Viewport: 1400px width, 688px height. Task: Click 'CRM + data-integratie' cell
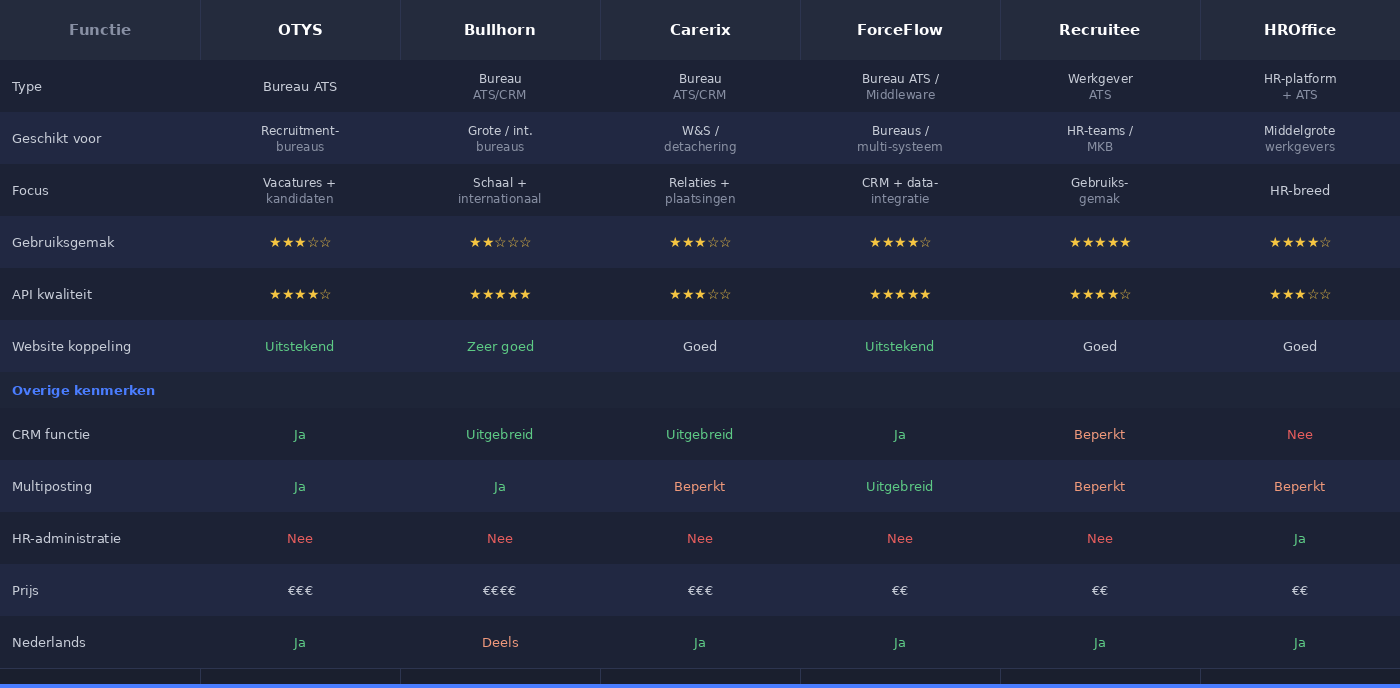point(900,191)
